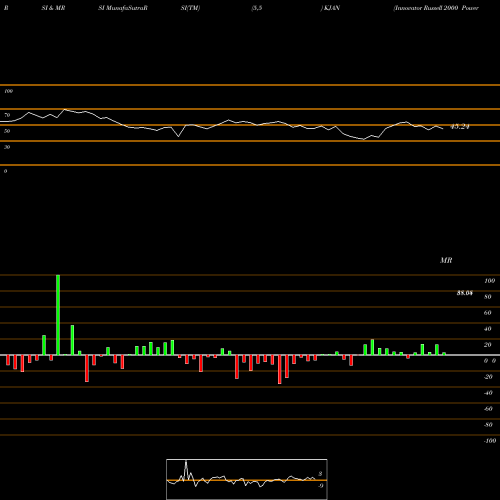
Task: Click the 60 label on MR axis
Action: (x=487, y=313)
